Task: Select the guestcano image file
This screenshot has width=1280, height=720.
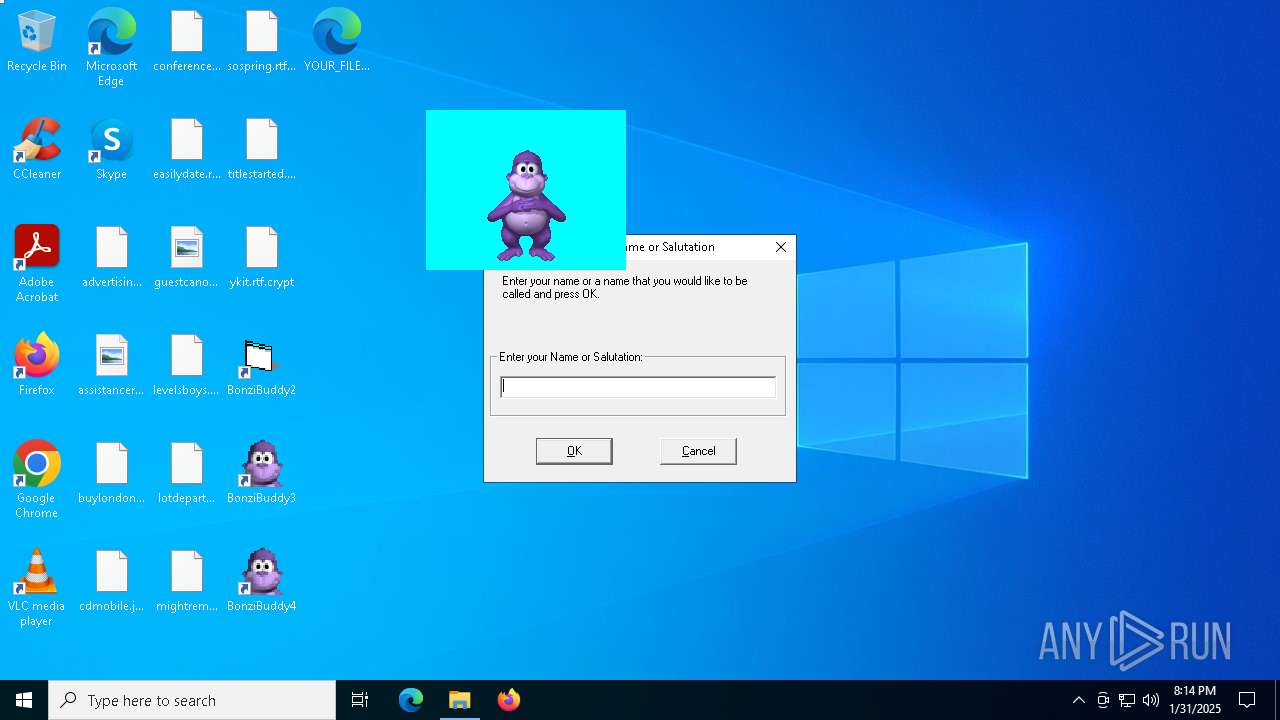Action: [x=187, y=258]
